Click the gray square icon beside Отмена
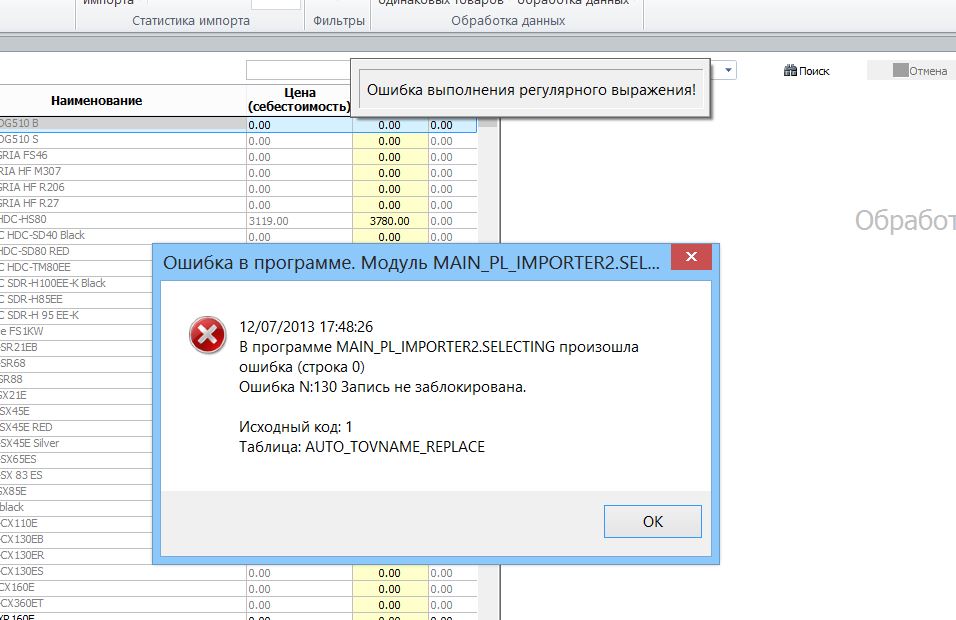The height and width of the screenshot is (620, 956). [901, 70]
